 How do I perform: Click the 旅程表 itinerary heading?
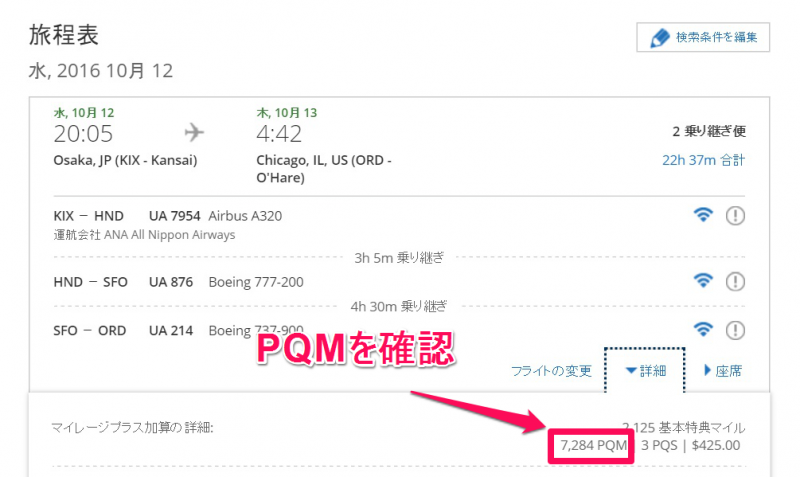click(x=63, y=35)
